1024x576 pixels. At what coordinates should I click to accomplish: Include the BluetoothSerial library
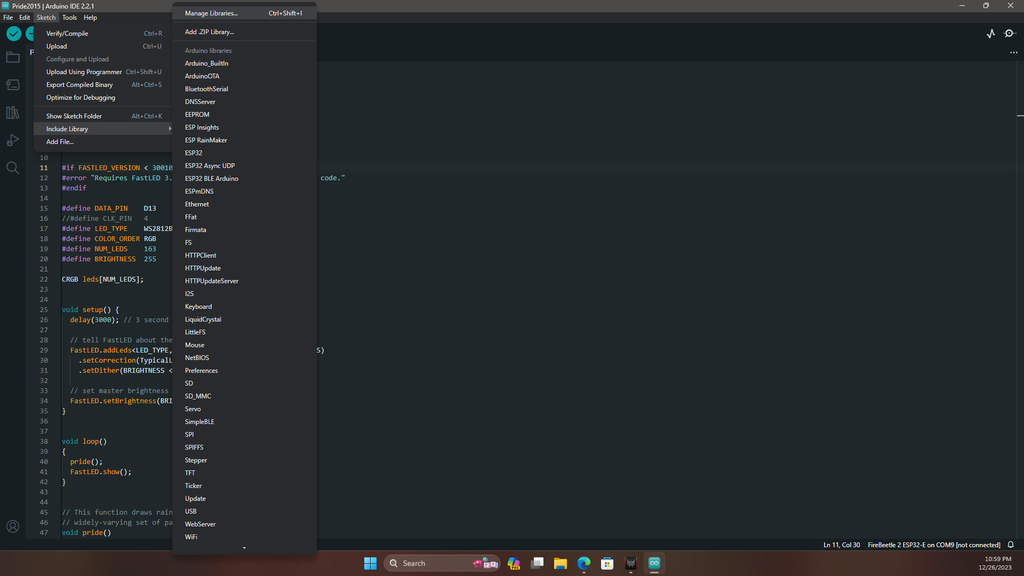click(x=244, y=89)
